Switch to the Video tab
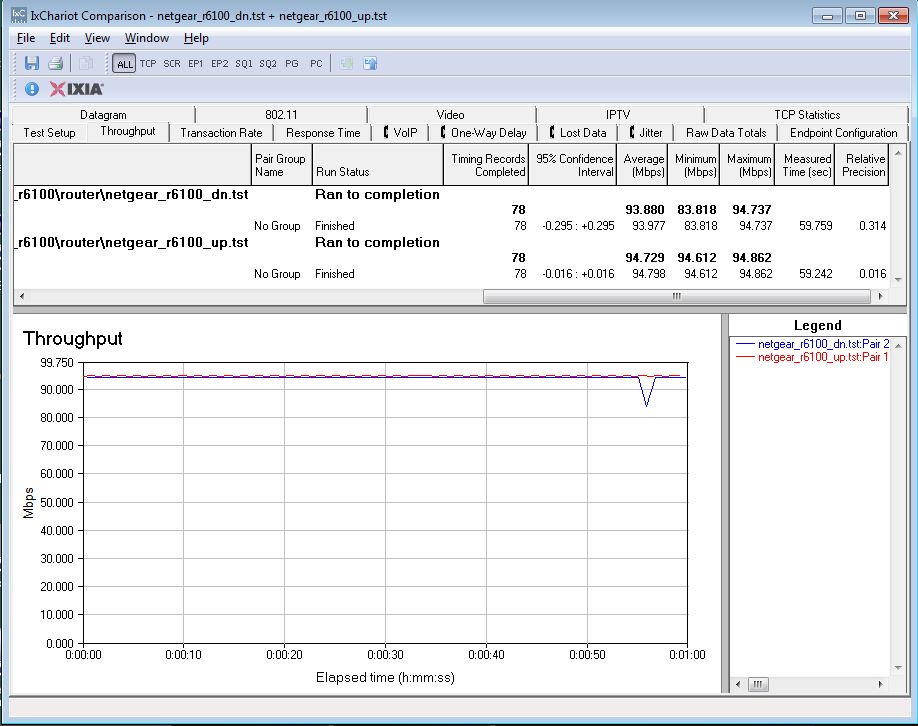The height and width of the screenshot is (726, 918). click(x=450, y=115)
